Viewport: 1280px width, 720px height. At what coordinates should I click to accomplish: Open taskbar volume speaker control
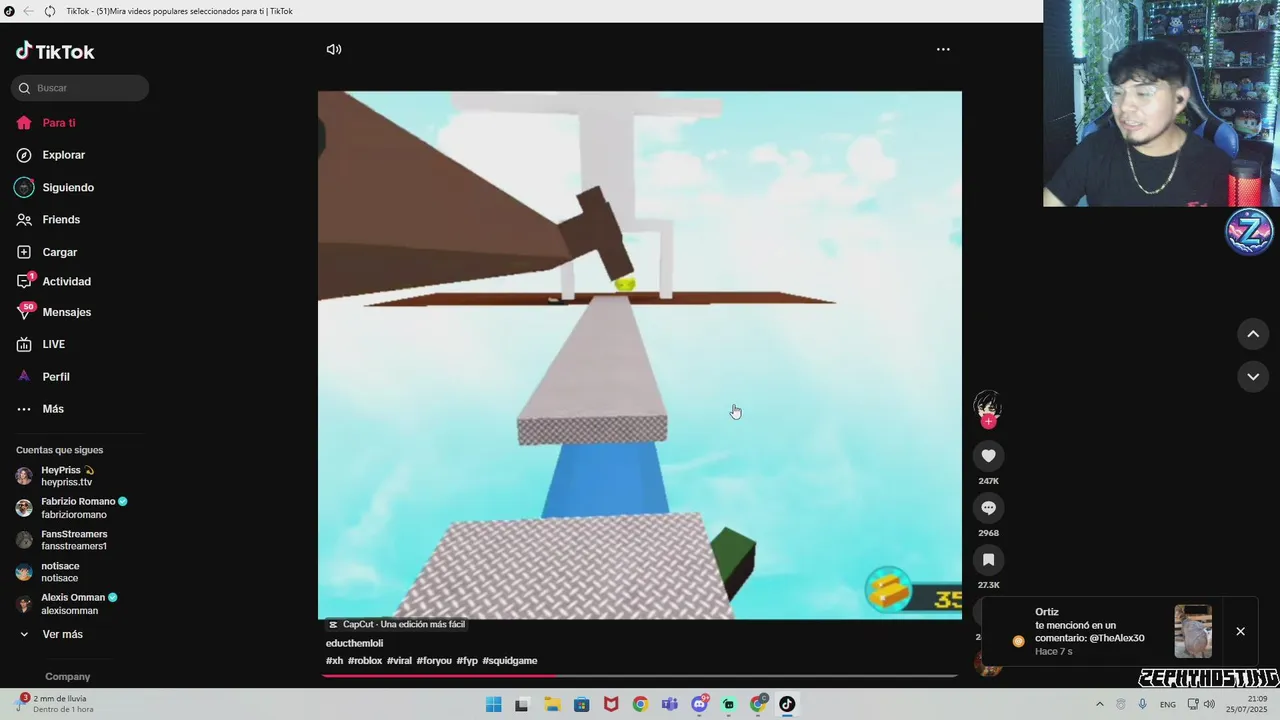coord(1210,704)
